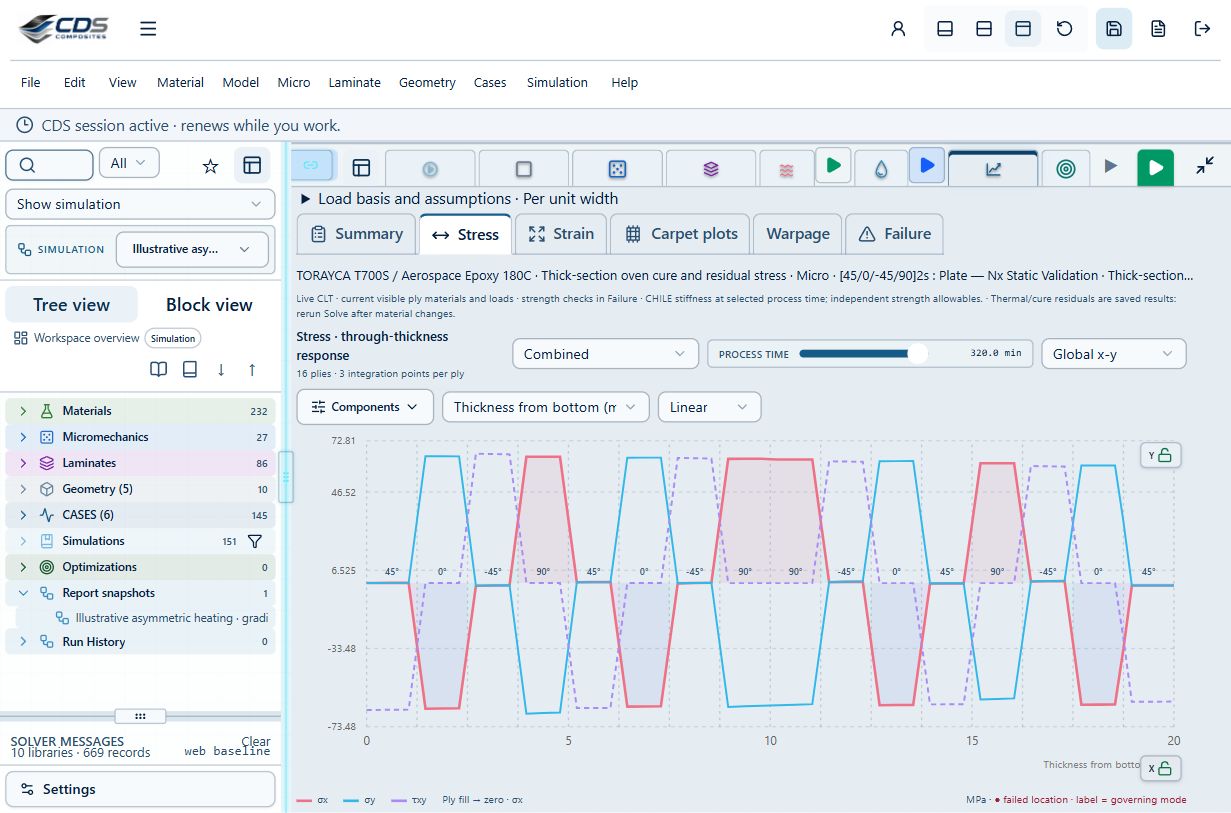The height and width of the screenshot is (813, 1231).
Task: Open the grey play-circle workflow tab
Action: [430, 169]
